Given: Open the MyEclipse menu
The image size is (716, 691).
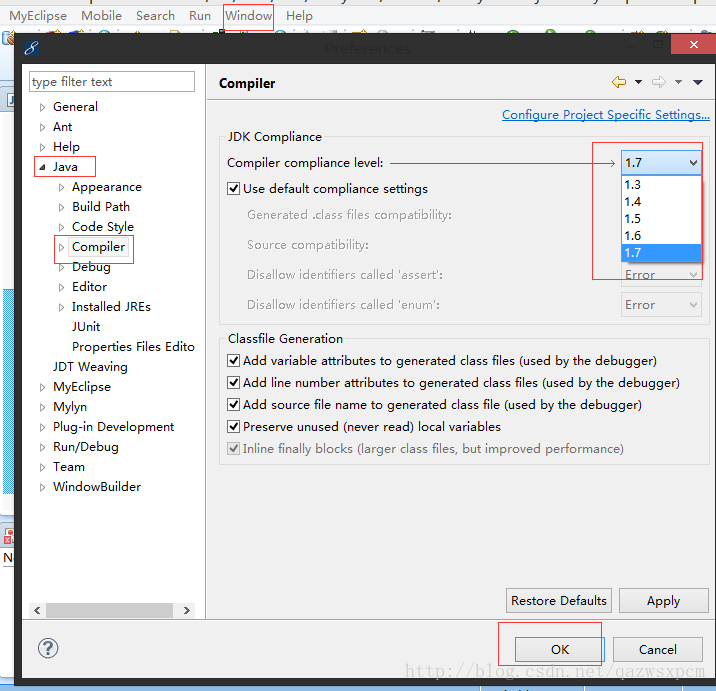Looking at the screenshot, I should click(x=38, y=16).
